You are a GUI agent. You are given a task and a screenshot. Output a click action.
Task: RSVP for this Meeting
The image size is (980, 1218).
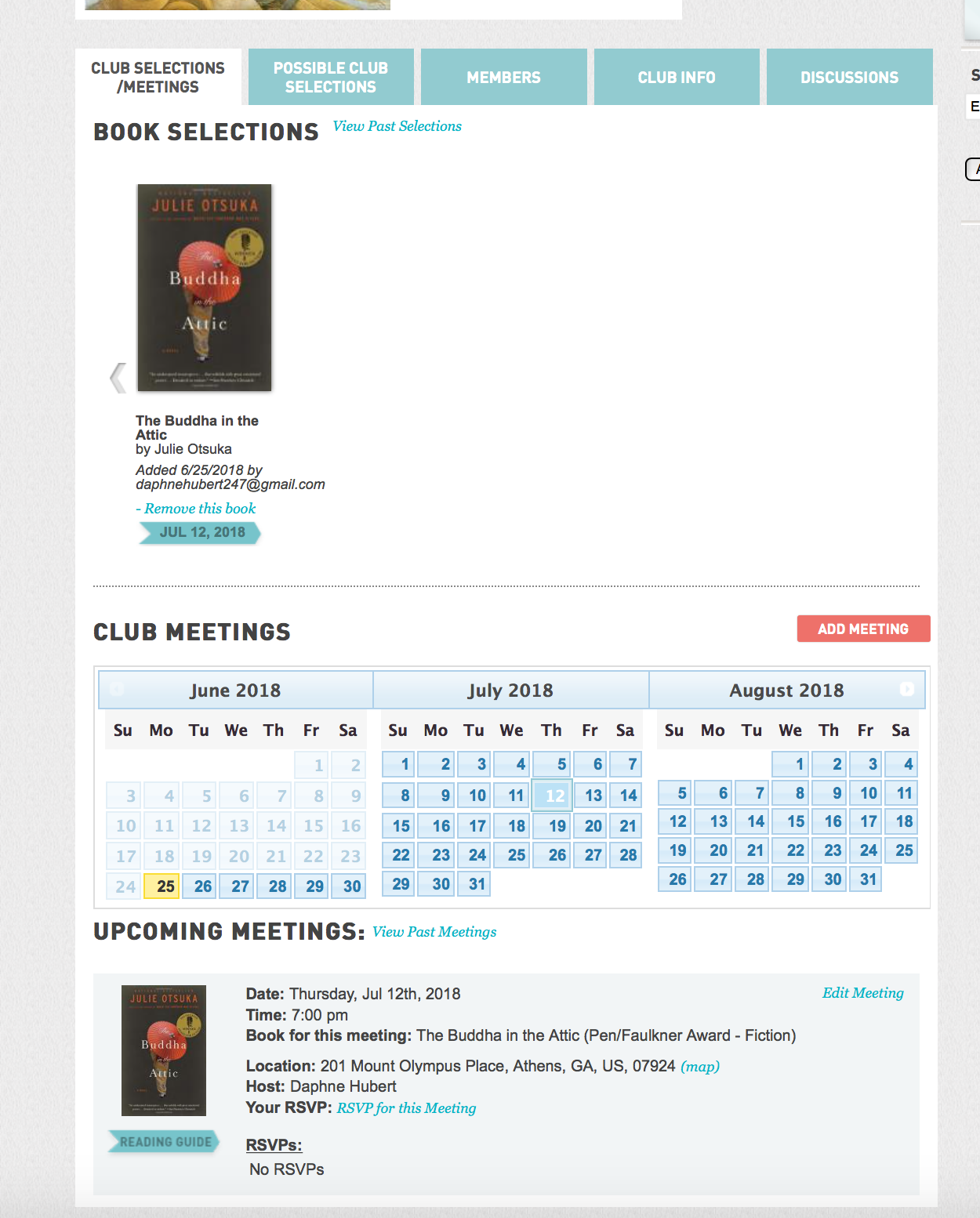(406, 1108)
